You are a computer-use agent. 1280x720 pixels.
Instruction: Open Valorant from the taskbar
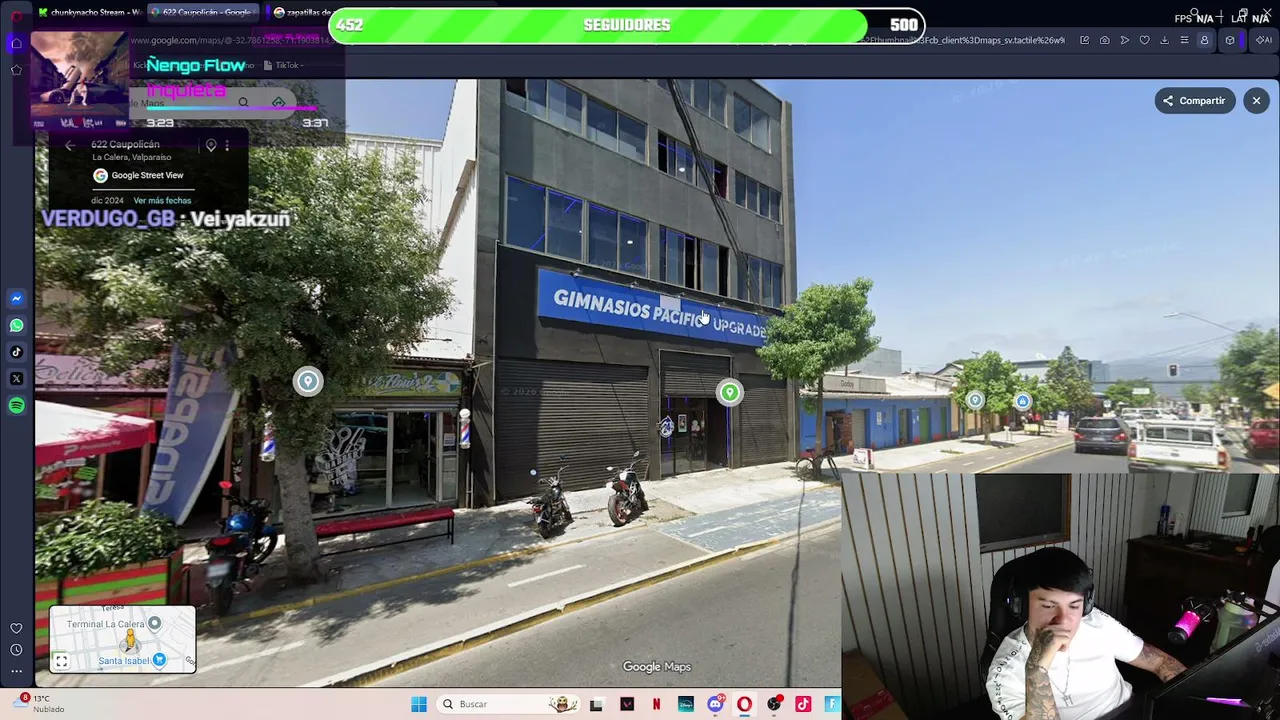click(627, 704)
